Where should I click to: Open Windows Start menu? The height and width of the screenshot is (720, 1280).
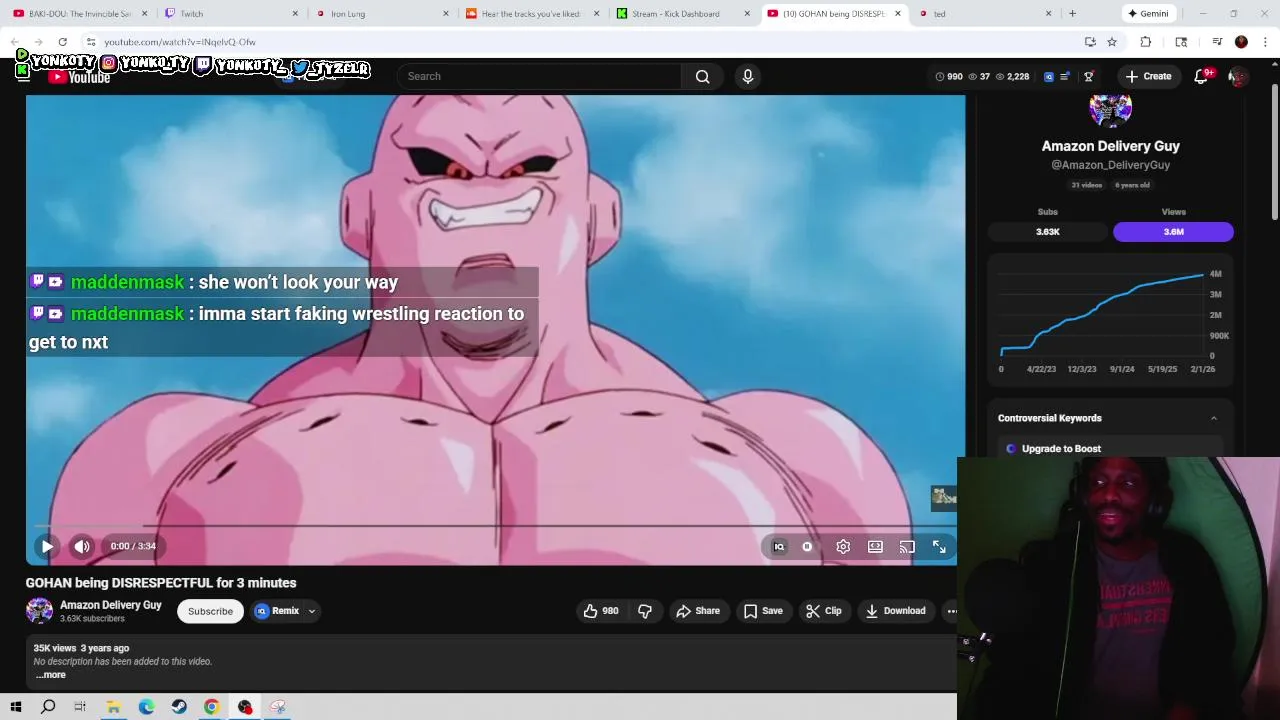(x=16, y=707)
